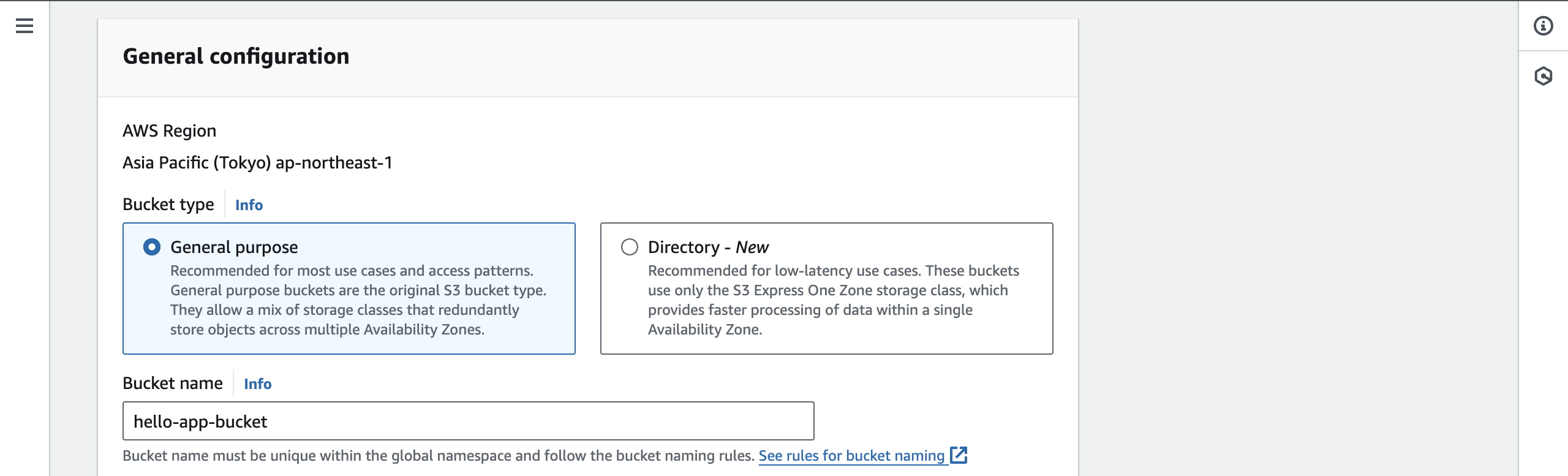The width and height of the screenshot is (1568, 476).
Task: Click the Bucket name label
Action: [173, 383]
